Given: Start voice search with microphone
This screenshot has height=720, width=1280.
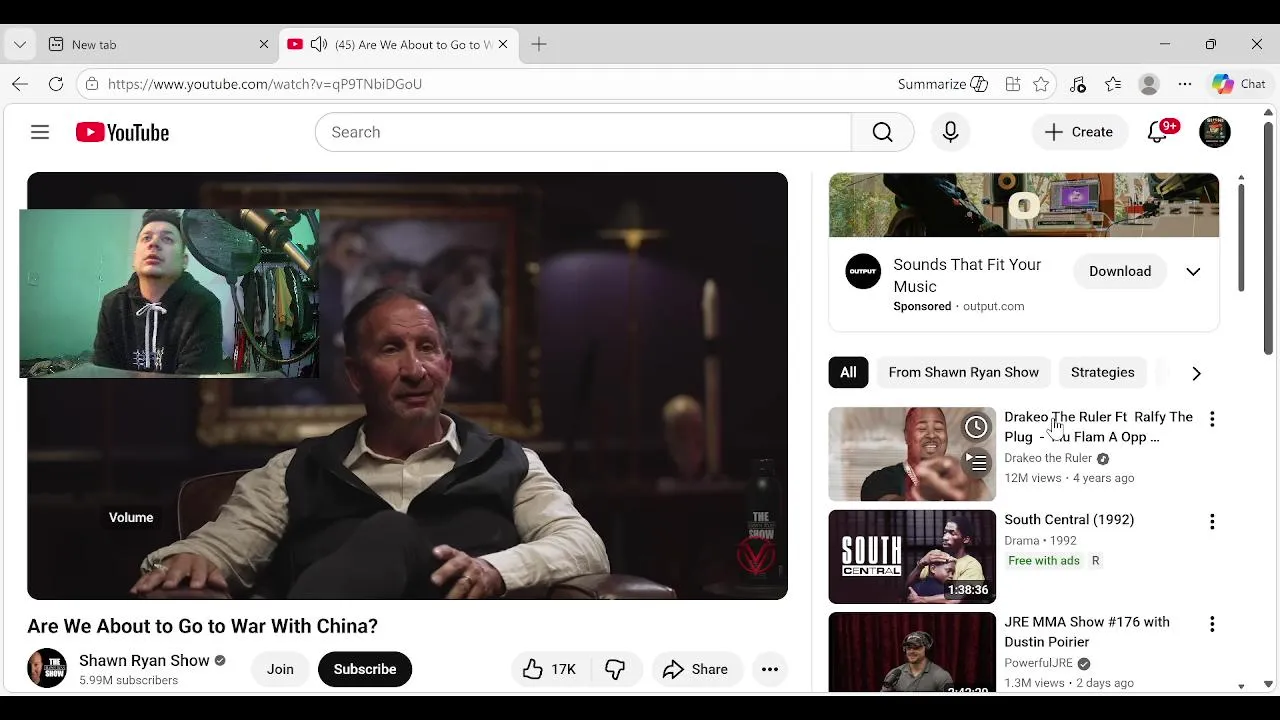Looking at the screenshot, I should pyautogui.click(x=950, y=132).
